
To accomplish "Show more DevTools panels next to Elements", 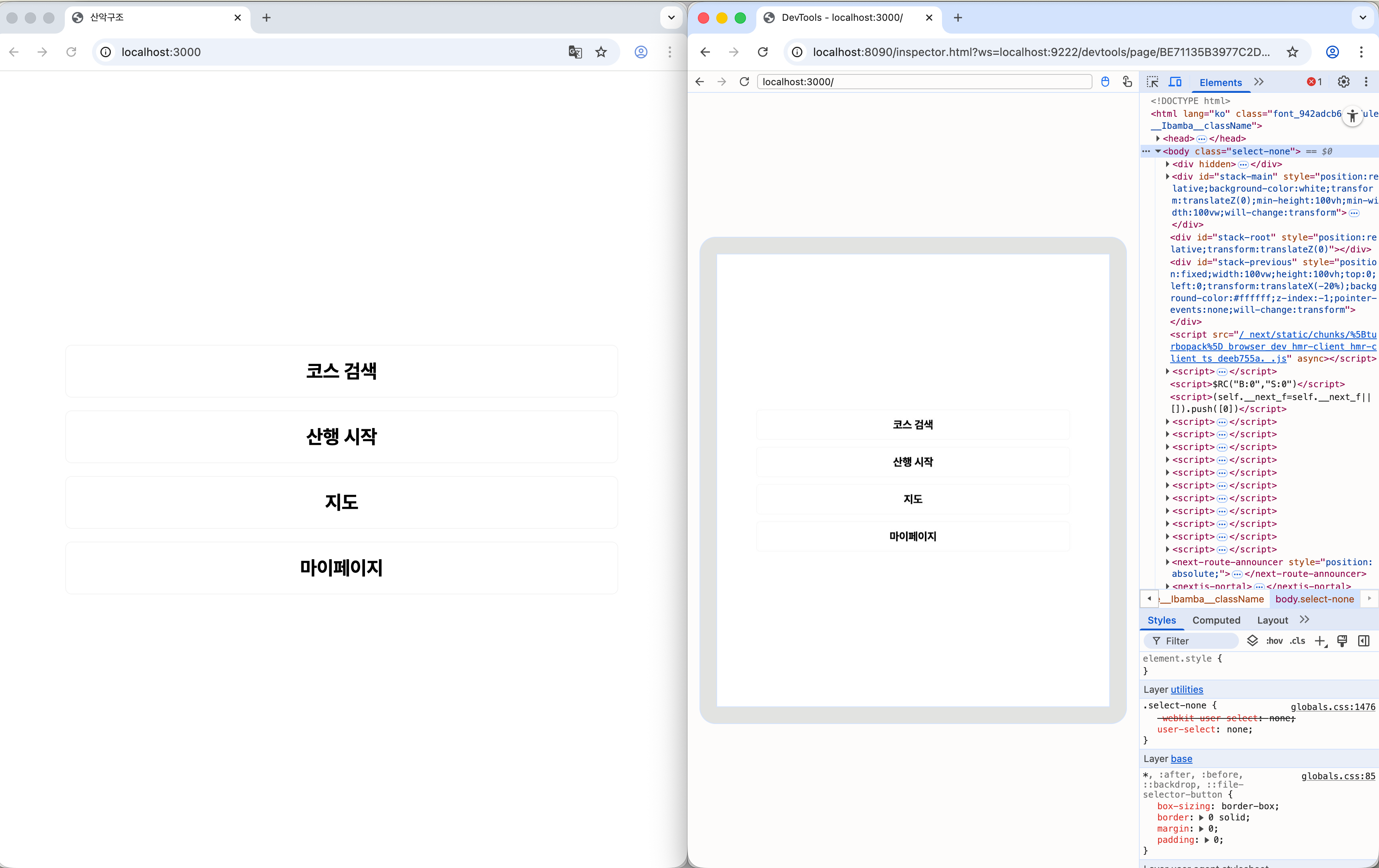I will pyautogui.click(x=1259, y=82).
